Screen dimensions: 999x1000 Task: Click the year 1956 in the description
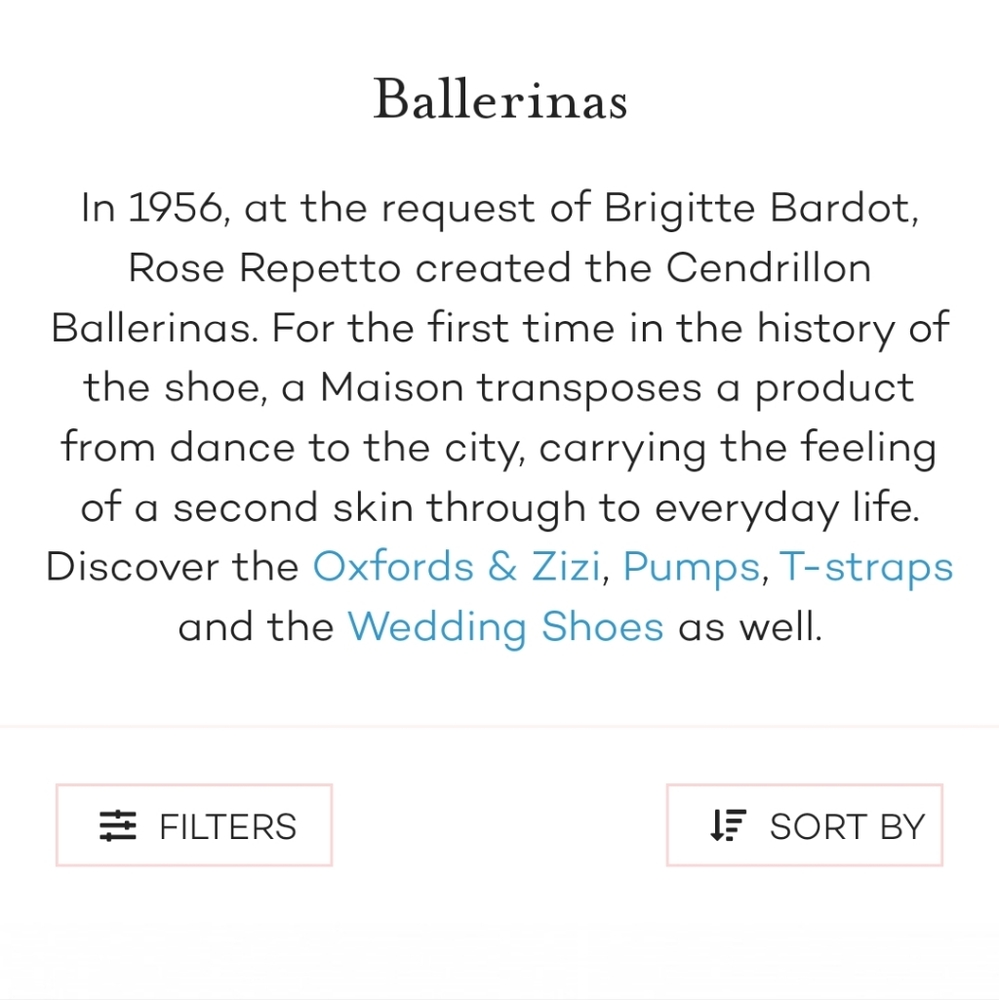tap(175, 207)
